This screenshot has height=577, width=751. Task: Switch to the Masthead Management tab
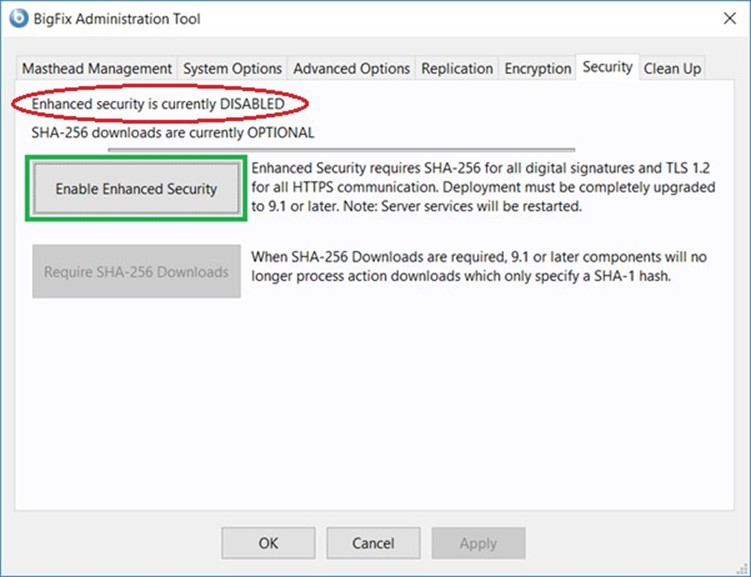(x=97, y=69)
